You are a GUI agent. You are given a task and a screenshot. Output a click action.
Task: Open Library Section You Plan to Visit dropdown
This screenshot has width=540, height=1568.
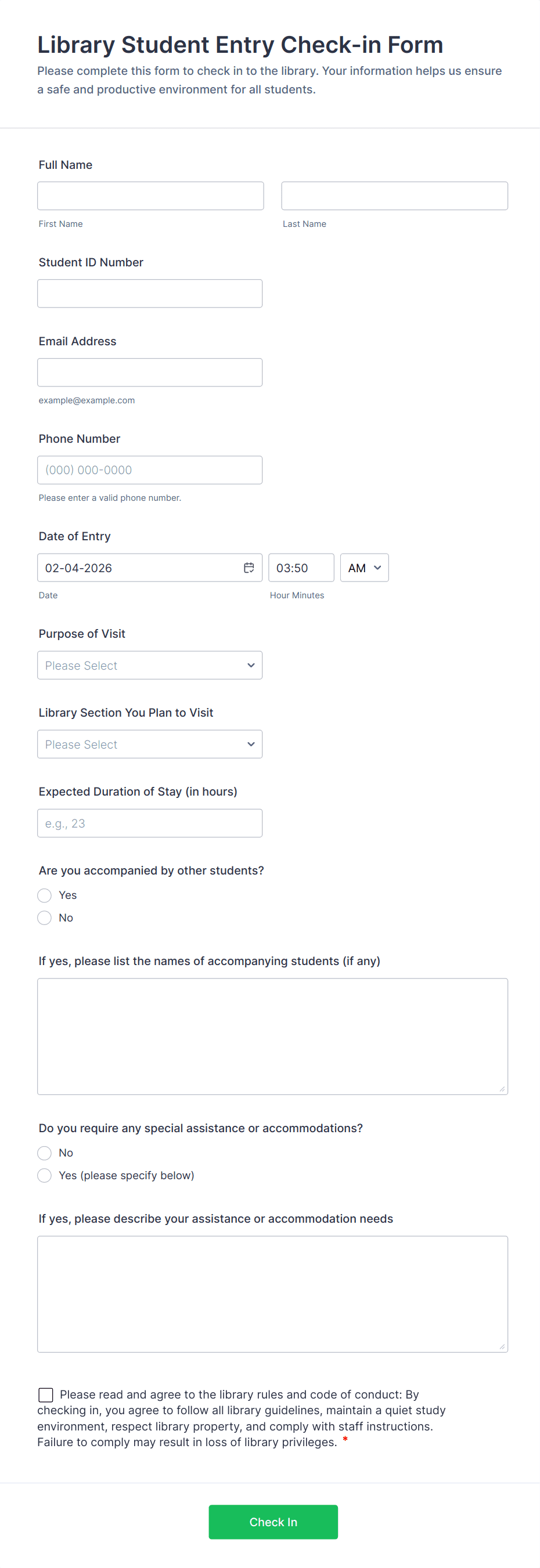pyautogui.click(x=150, y=744)
